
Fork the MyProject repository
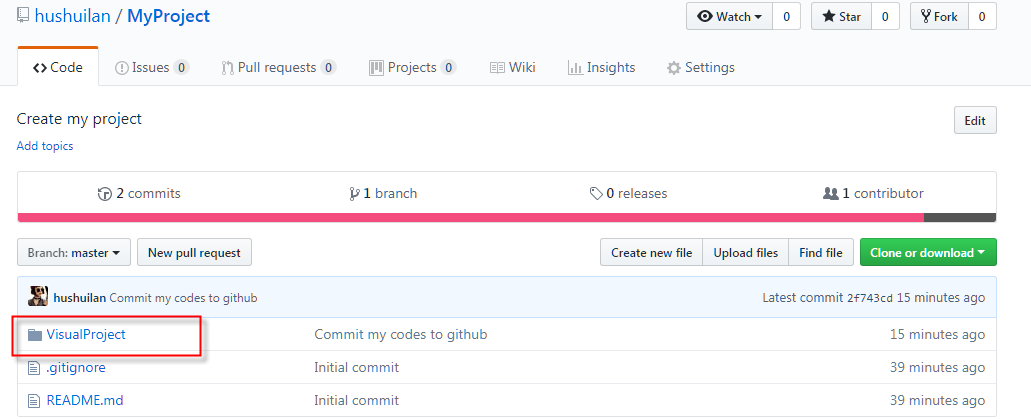938,17
